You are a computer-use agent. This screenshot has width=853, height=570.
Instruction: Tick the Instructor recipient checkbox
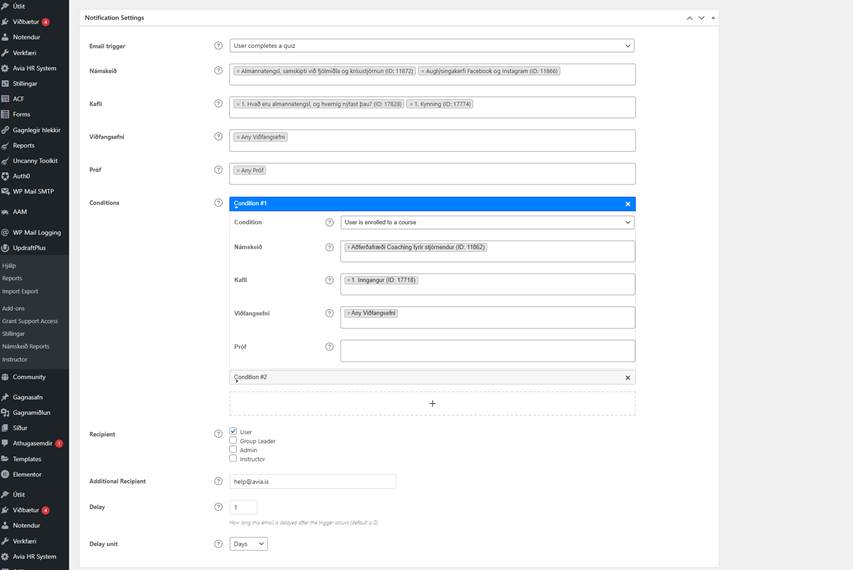233,459
